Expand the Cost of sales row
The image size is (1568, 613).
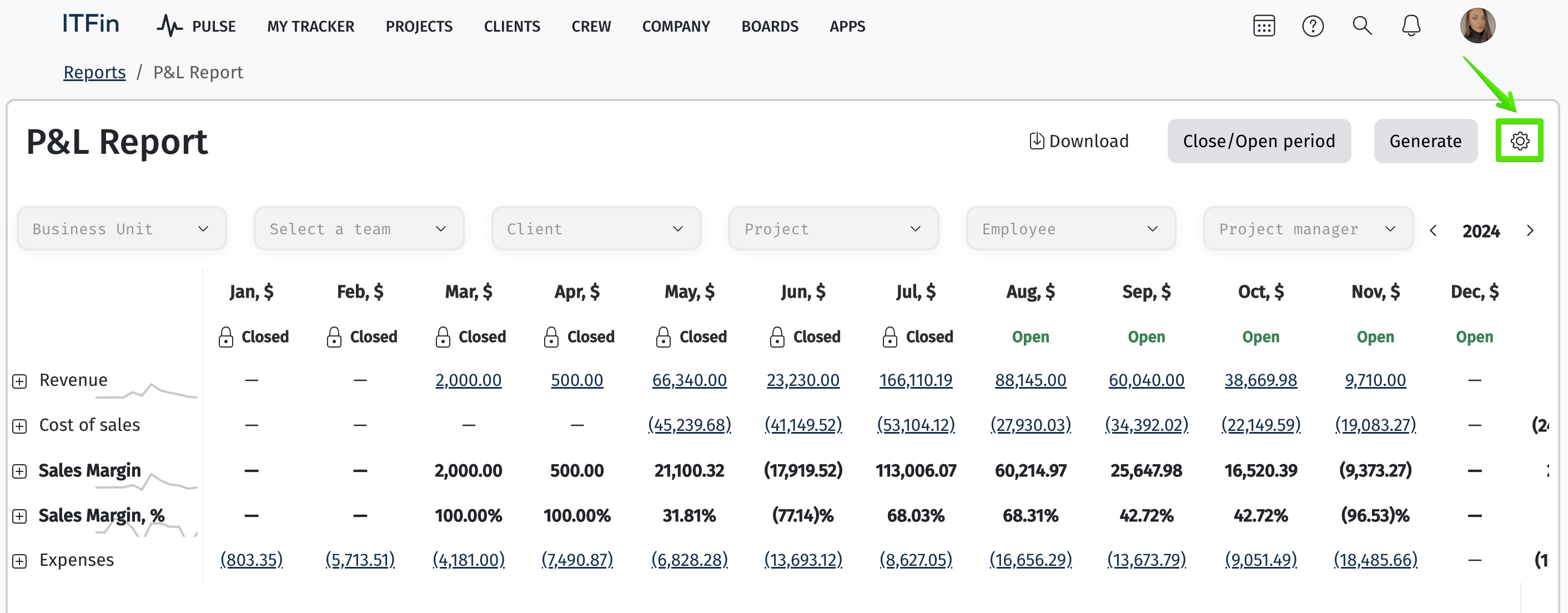pos(19,426)
